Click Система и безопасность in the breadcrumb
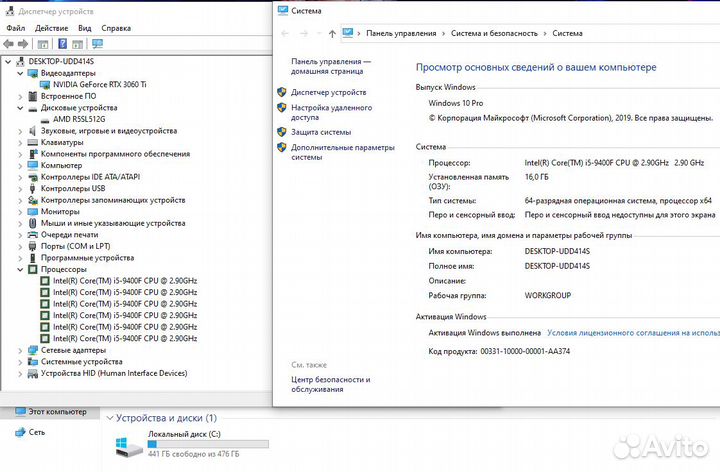The height and width of the screenshot is (472, 720). [x=494, y=33]
